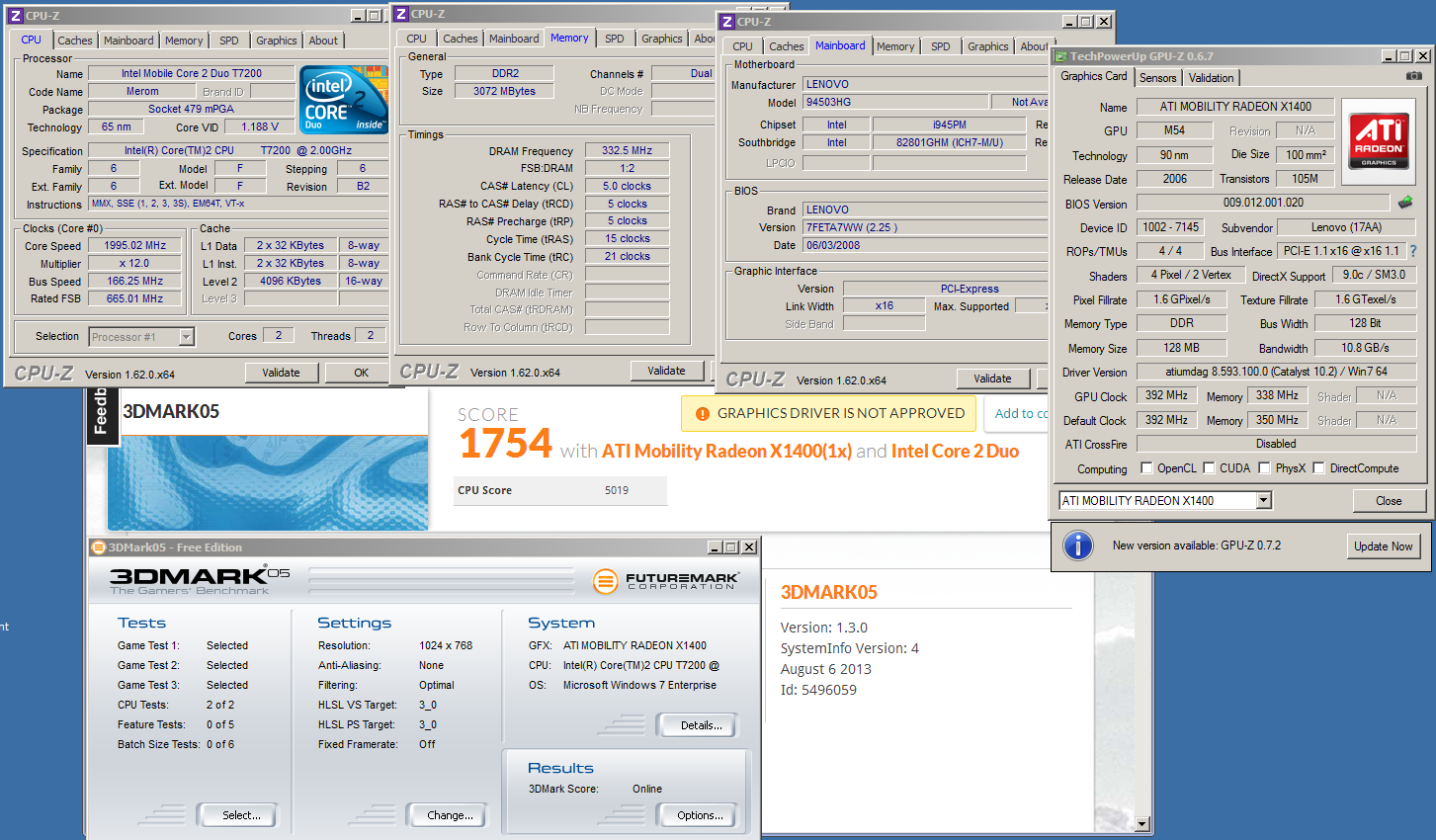This screenshot has height=840, width=1436.
Task: Click the first CPU-Z window title icon
Action: click(15, 16)
